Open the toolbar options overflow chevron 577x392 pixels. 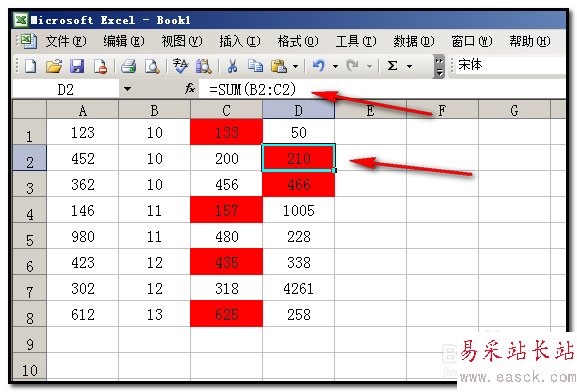pos(439,67)
